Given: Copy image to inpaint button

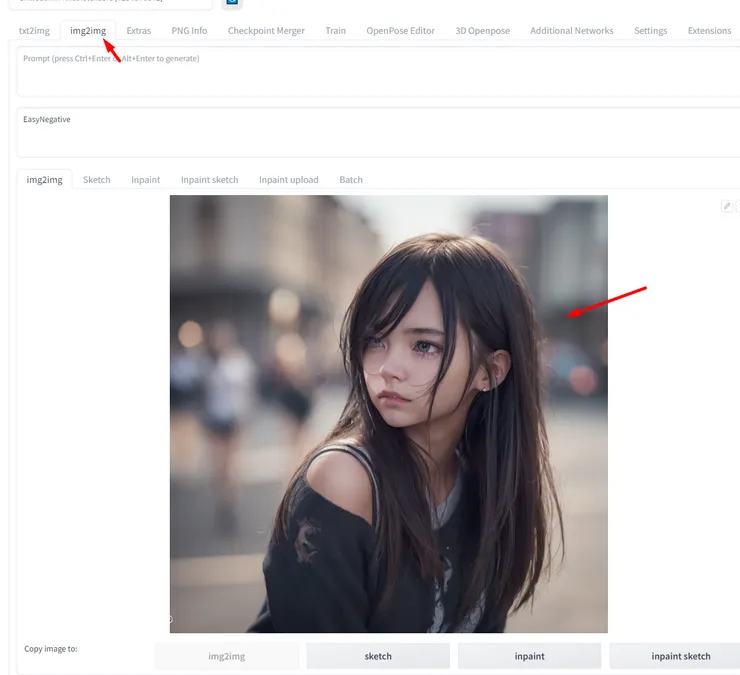Looking at the screenshot, I should [530, 656].
